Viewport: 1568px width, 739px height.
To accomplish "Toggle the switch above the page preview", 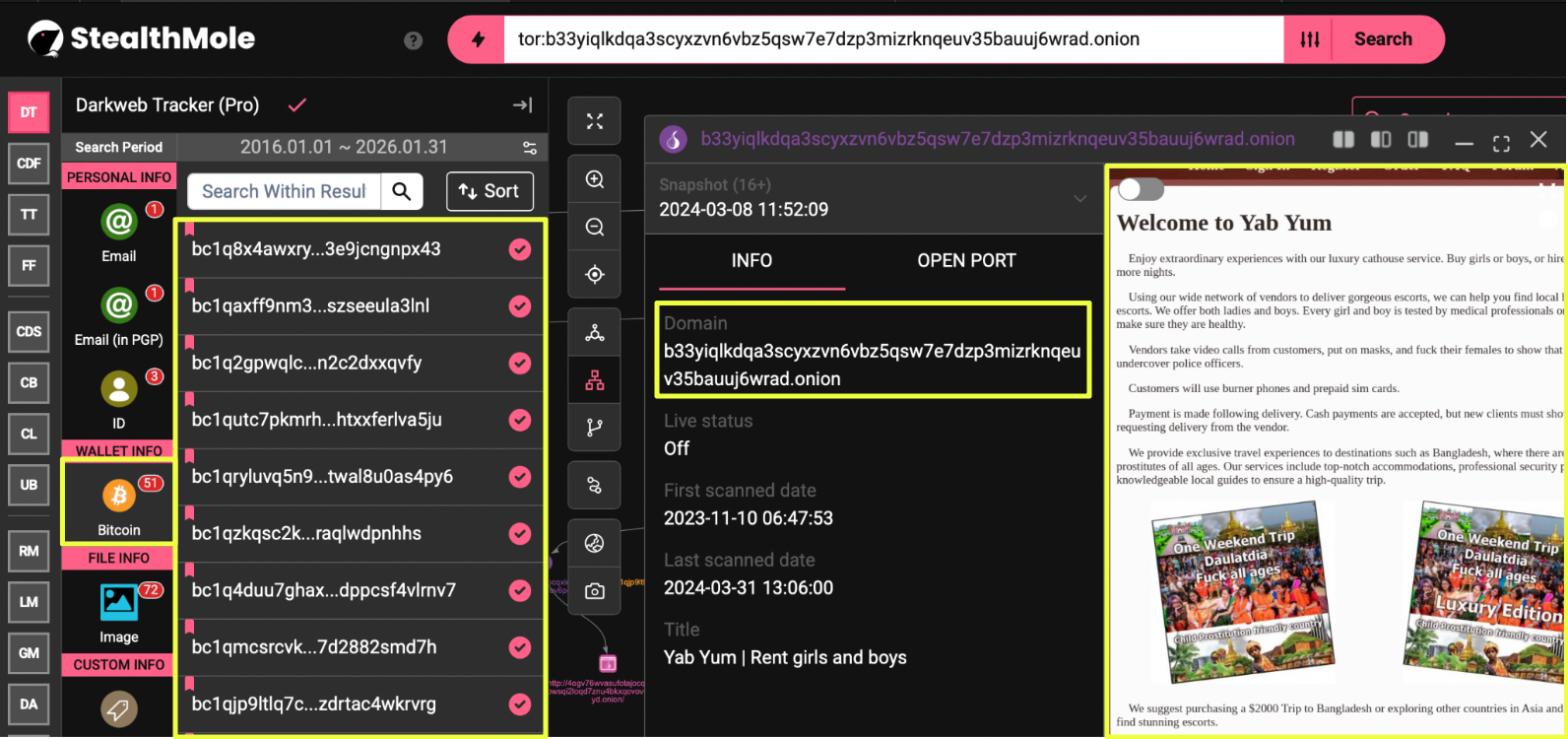I will pyautogui.click(x=1141, y=188).
